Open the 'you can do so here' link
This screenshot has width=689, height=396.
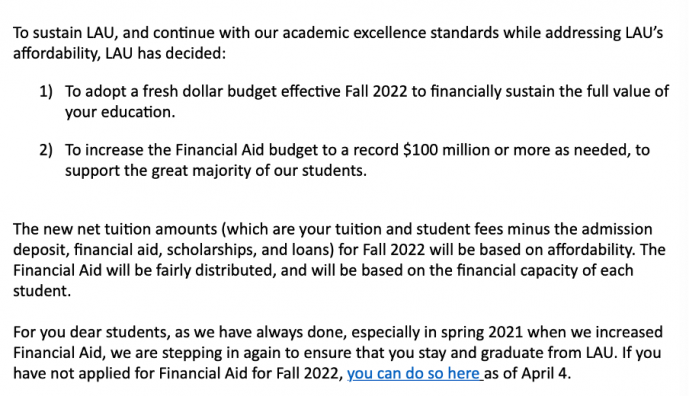(x=414, y=373)
